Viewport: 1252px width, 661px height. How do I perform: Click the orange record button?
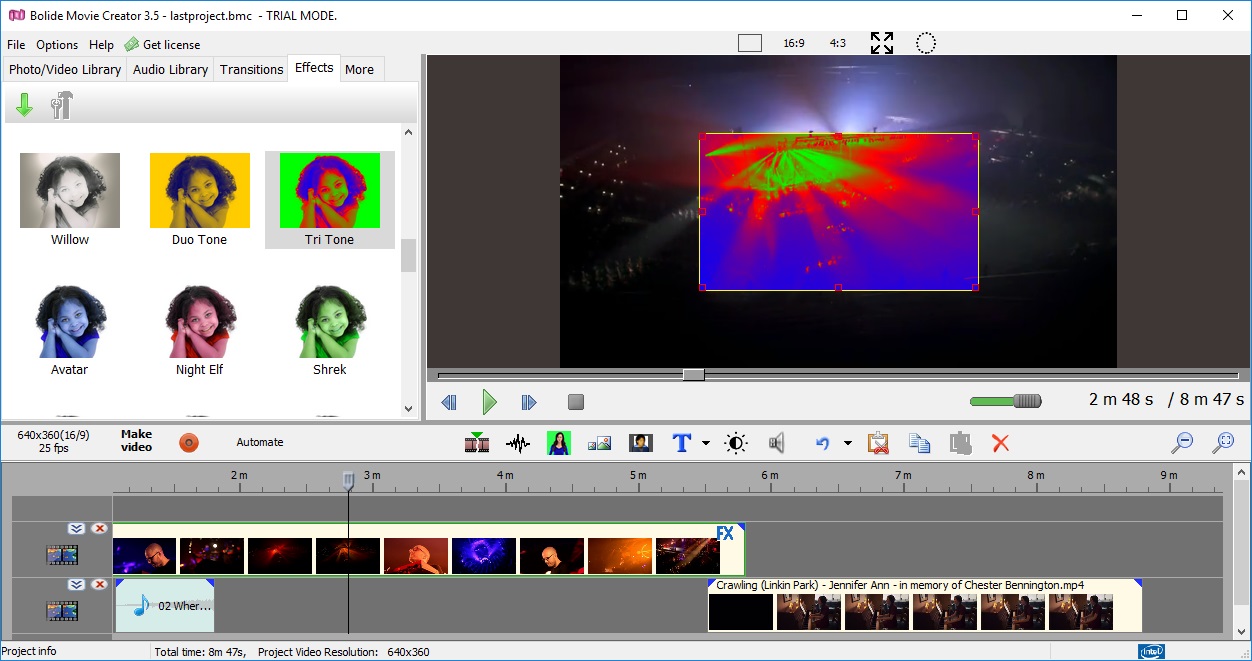click(x=189, y=442)
